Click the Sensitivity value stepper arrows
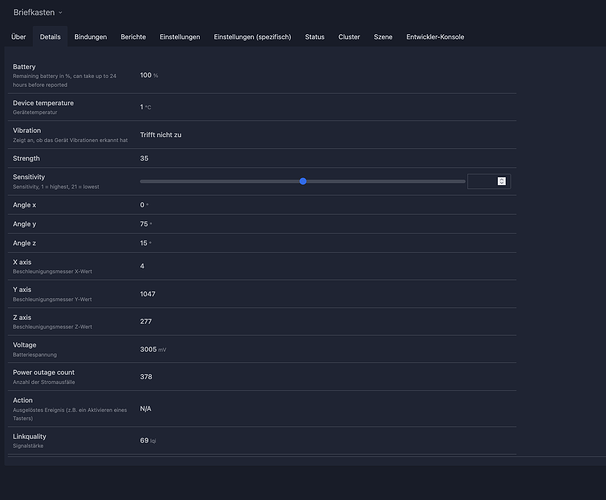Viewport: 606px width, 500px height. coord(502,181)
